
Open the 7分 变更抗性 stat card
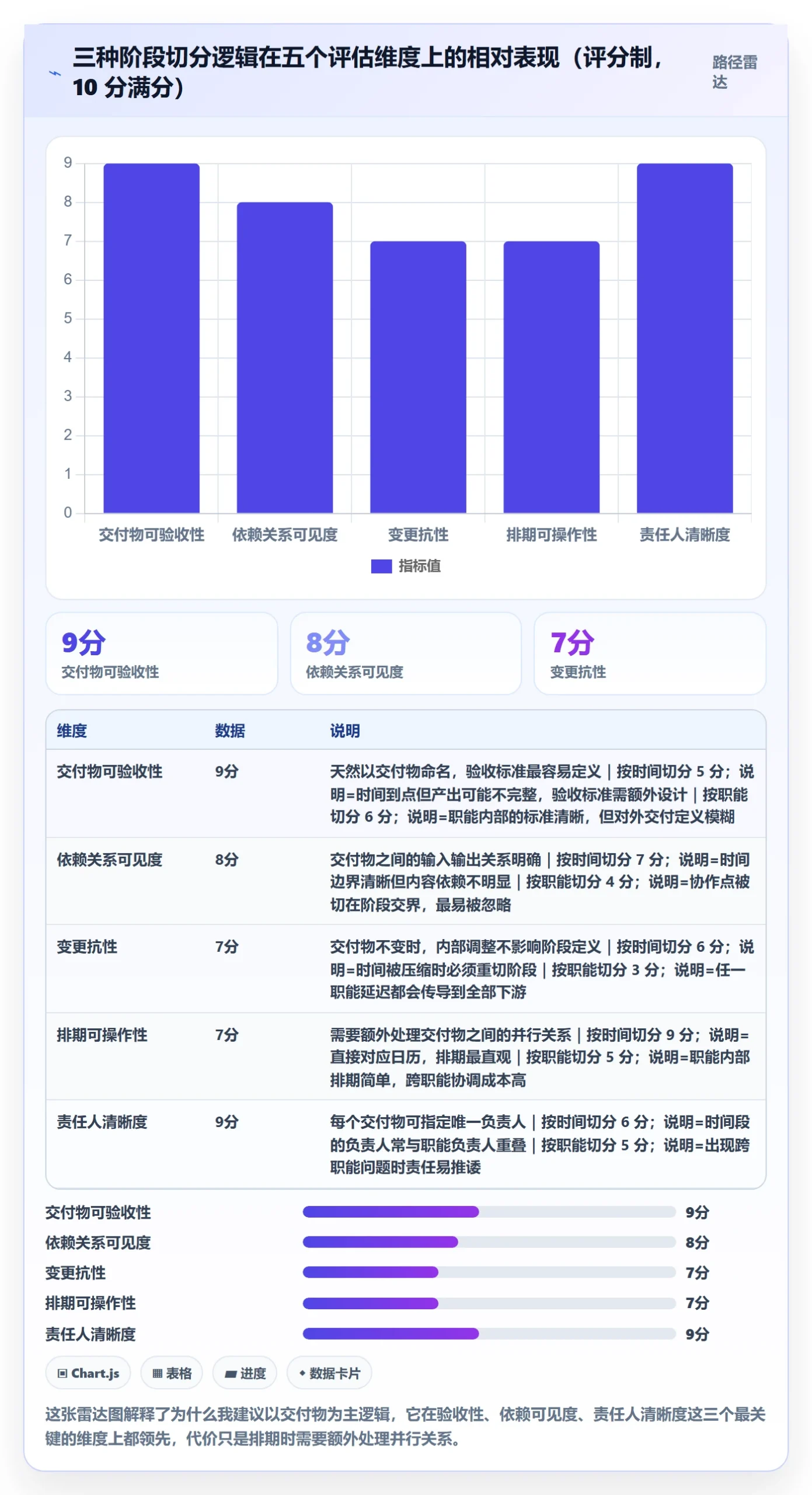pyautogui.click(x=650, y=653)
